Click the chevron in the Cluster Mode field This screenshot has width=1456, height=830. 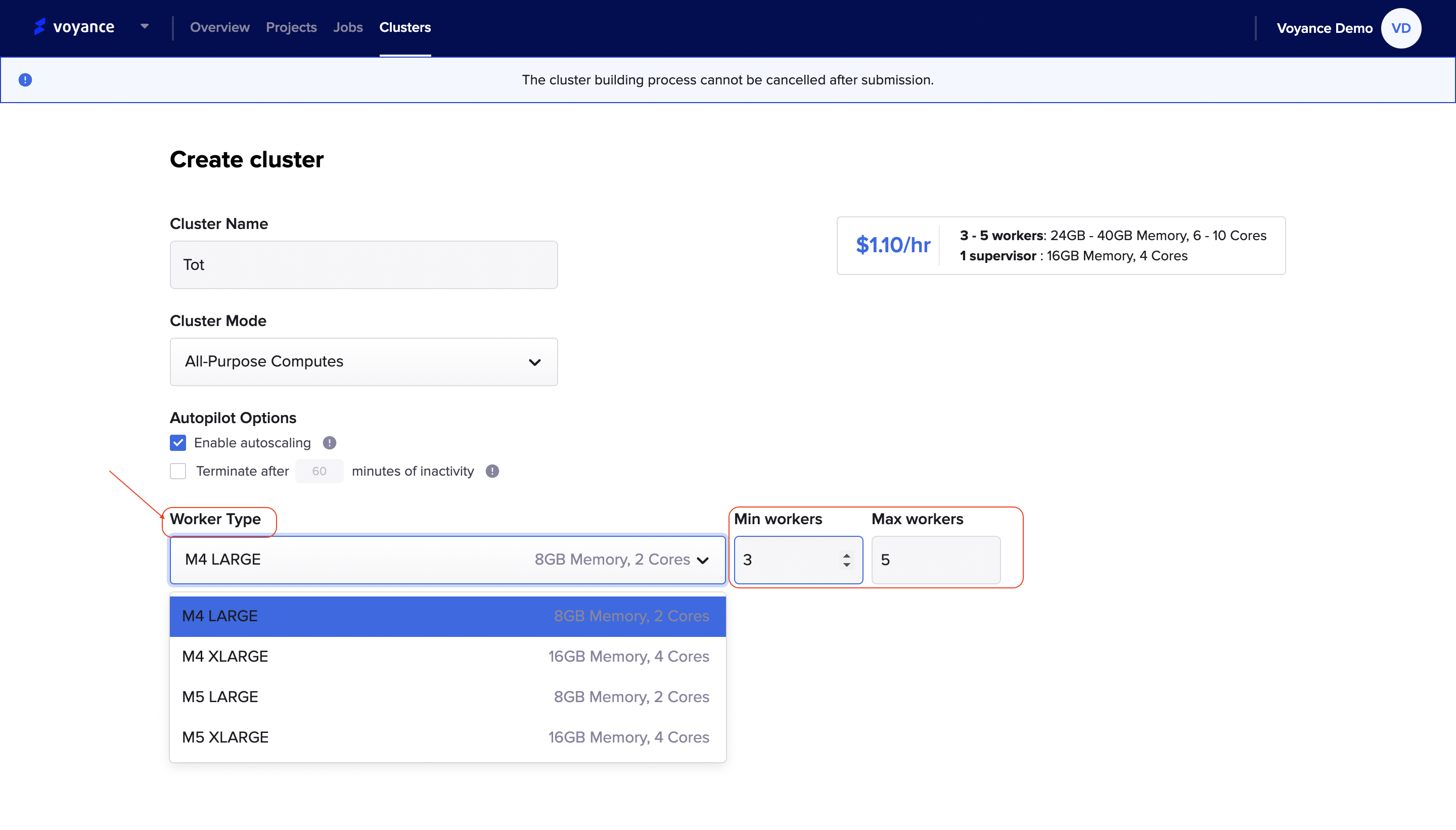534,362
